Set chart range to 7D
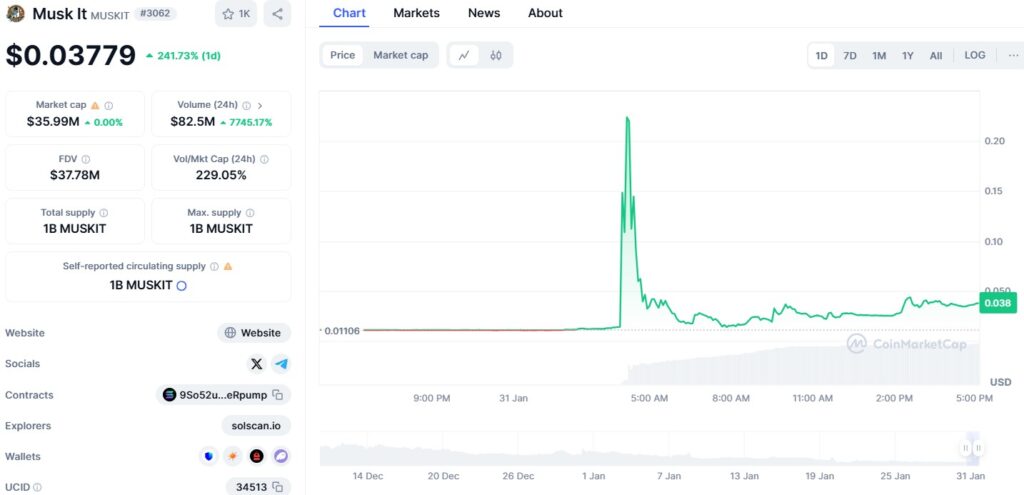Viewport: 1024px width, 495px height. point(850,55)
